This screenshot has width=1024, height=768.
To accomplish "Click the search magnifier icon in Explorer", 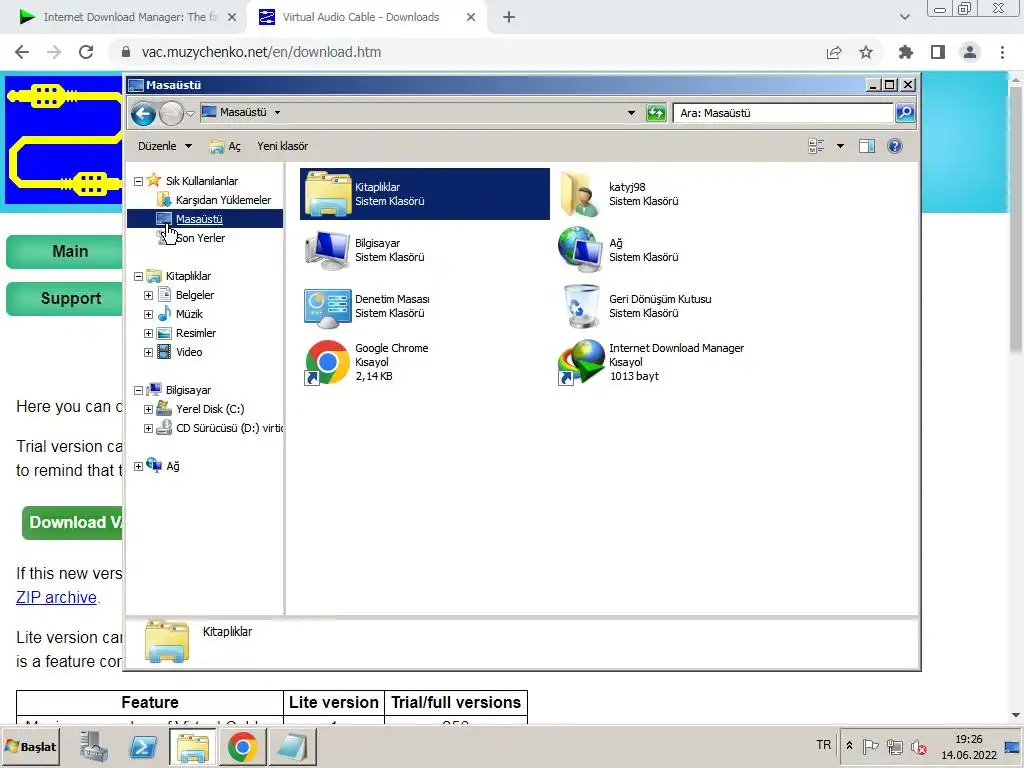I will [904, 113].
